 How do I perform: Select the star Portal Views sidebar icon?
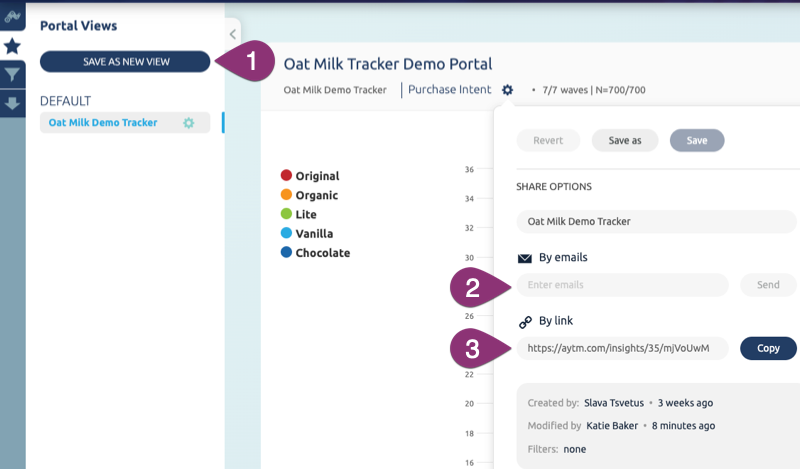click(12, 46)
